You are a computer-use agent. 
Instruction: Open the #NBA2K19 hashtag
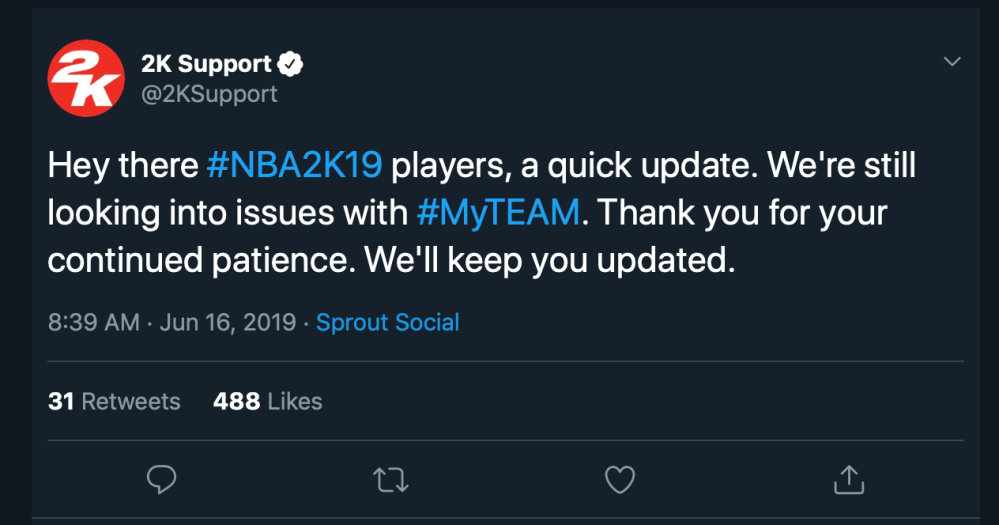coord(294,166)
